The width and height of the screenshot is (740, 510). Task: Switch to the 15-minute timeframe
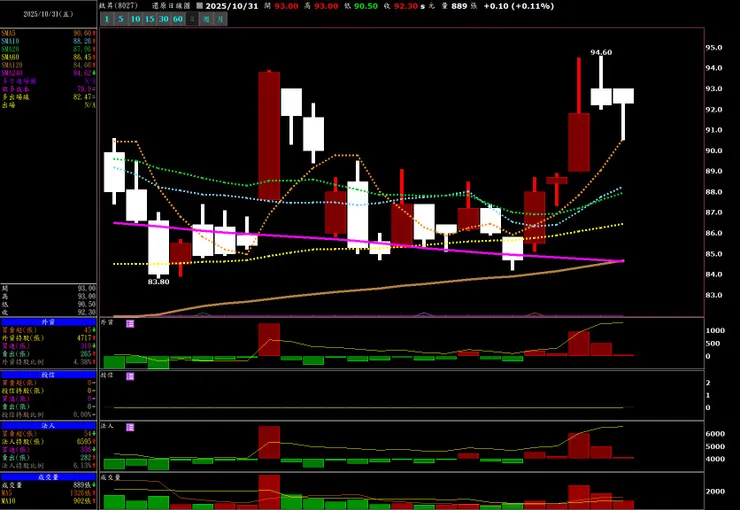tap(150, 19)
